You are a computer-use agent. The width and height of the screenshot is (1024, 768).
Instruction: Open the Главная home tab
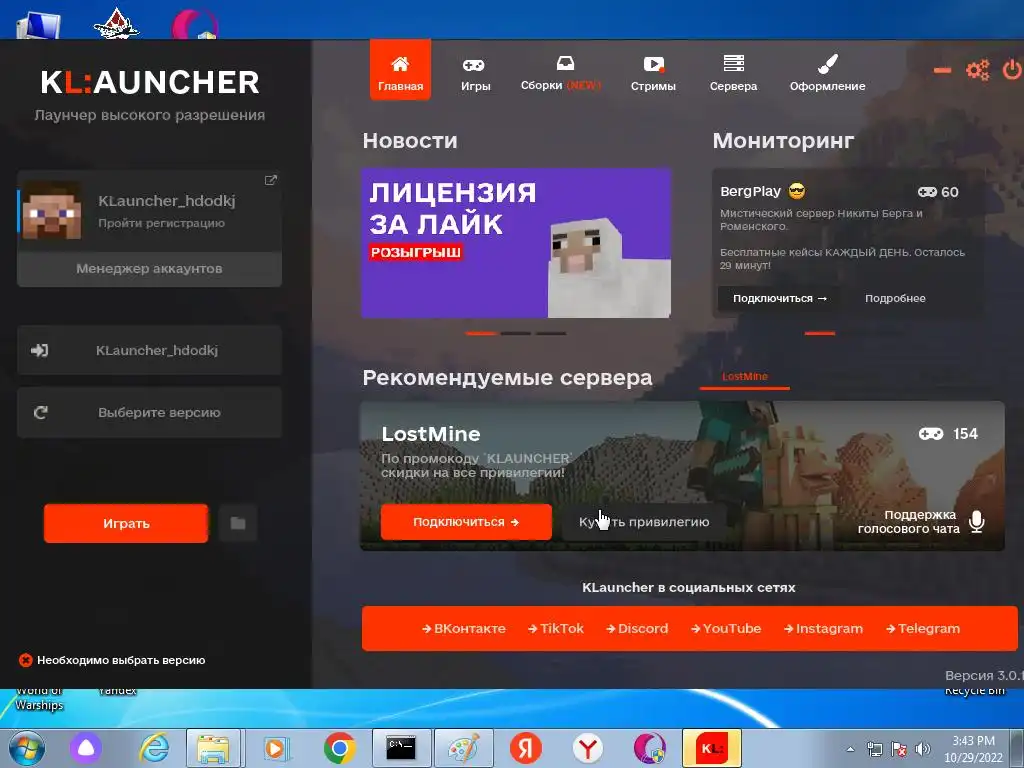coord(400,70)
